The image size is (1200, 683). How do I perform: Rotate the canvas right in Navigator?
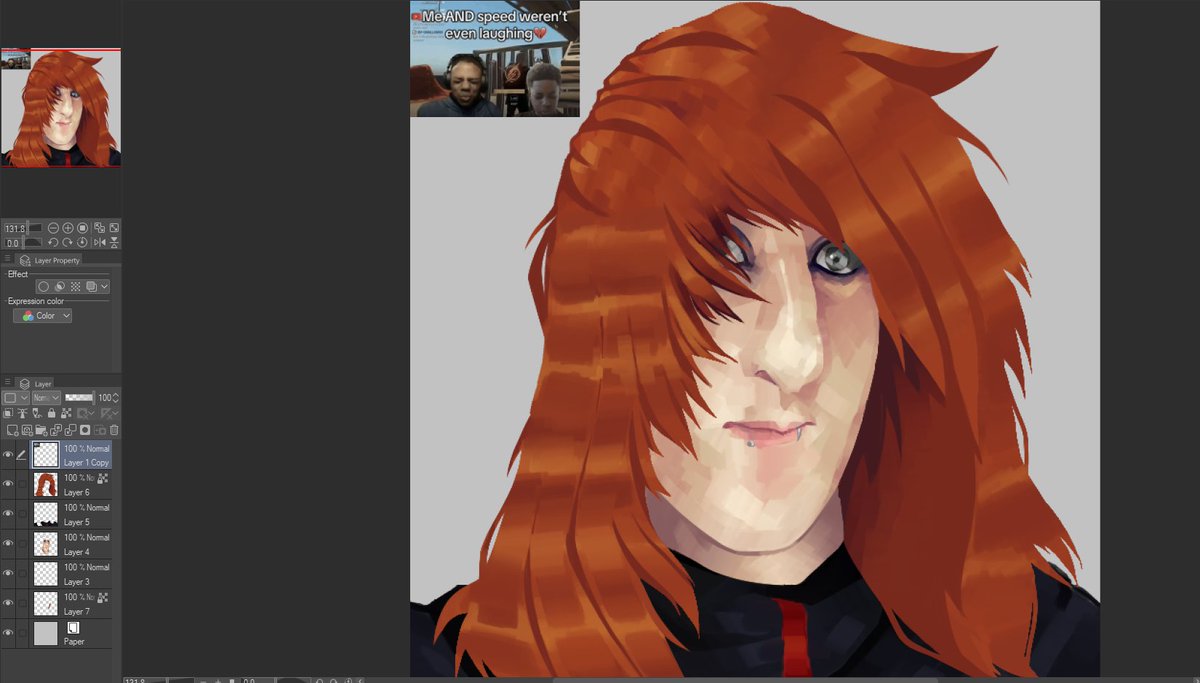[68, 243]
